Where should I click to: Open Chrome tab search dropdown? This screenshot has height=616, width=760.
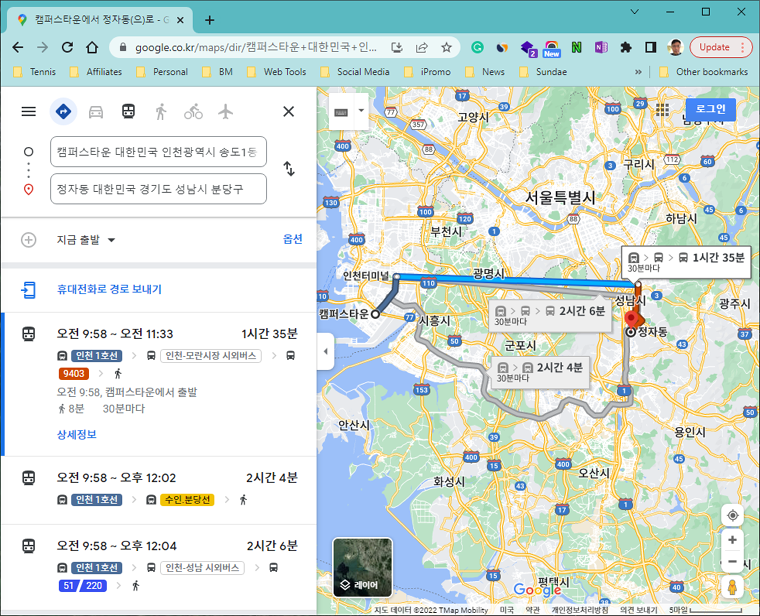click(x=634, y=12)
